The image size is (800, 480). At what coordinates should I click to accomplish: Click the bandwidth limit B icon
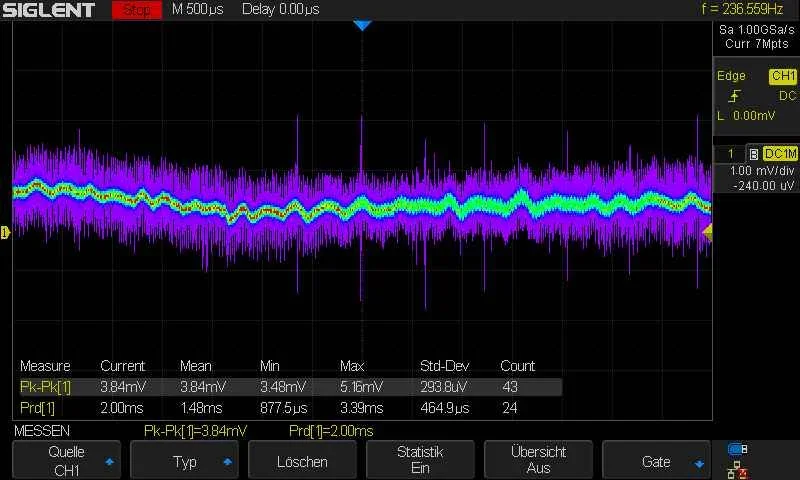click(753, 154)
